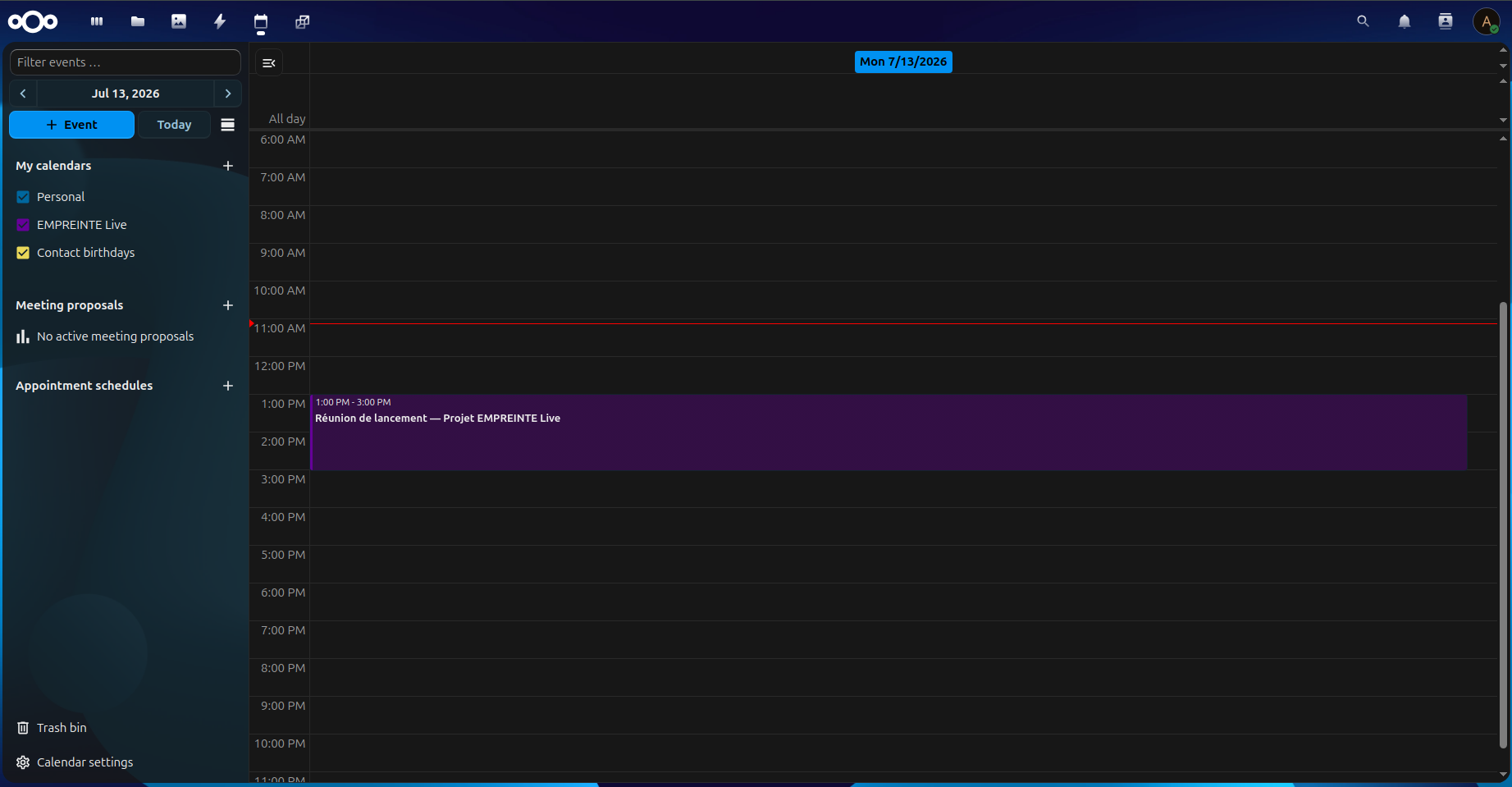Jump to Today
This screenshot has width=1512, height=787.
[174, 125]
